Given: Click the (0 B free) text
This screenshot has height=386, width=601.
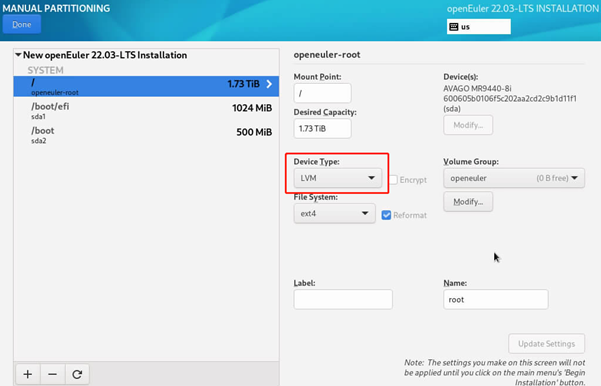Looking at the screenshot, I should [552, 178].
